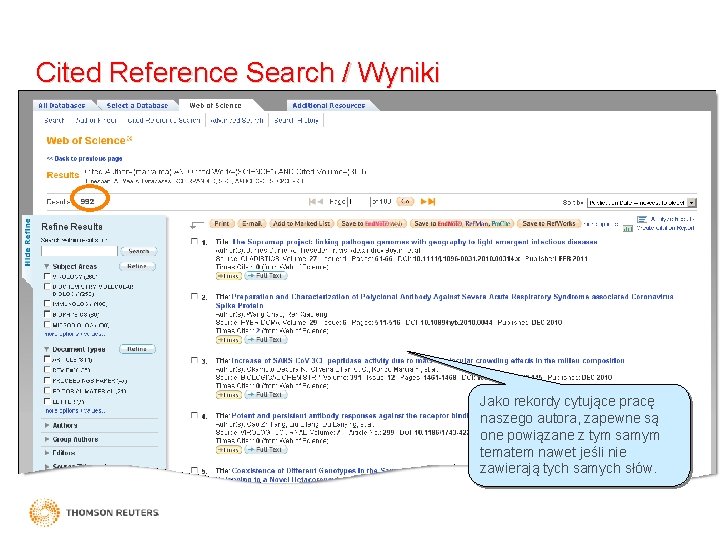Click Save to EndNote, RefMan, ProCite button
The image size is (720, 540).
pyautogui.click(x=462, y=224)
